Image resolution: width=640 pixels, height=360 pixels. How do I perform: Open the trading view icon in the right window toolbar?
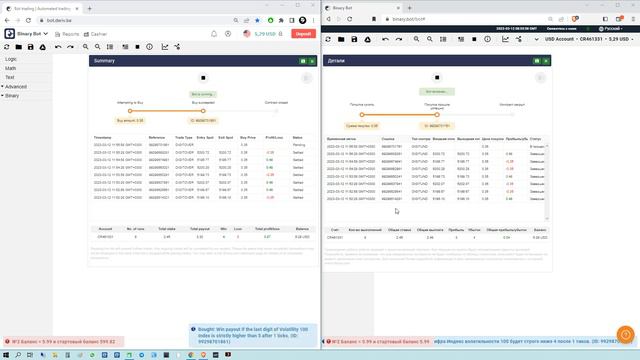pos(518,39)
